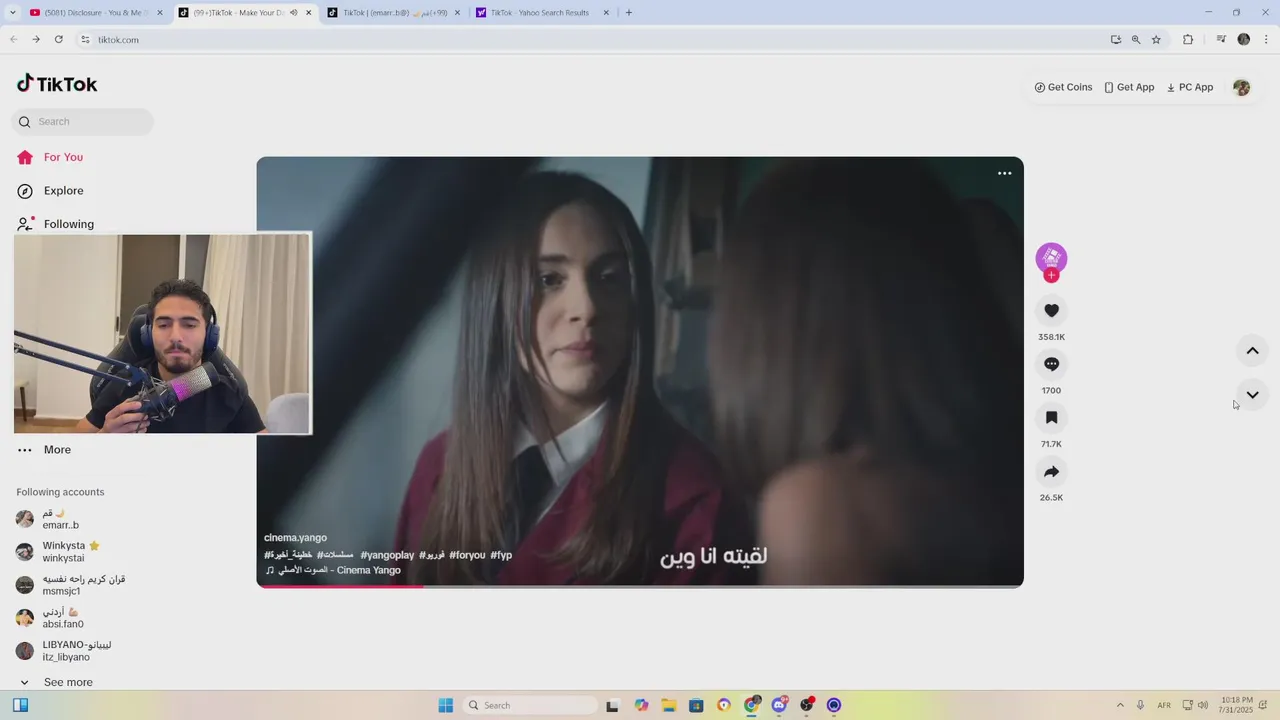Expand See more following accounts
This screenshot has height=720, width=1280.
click(x=56, y=682)
